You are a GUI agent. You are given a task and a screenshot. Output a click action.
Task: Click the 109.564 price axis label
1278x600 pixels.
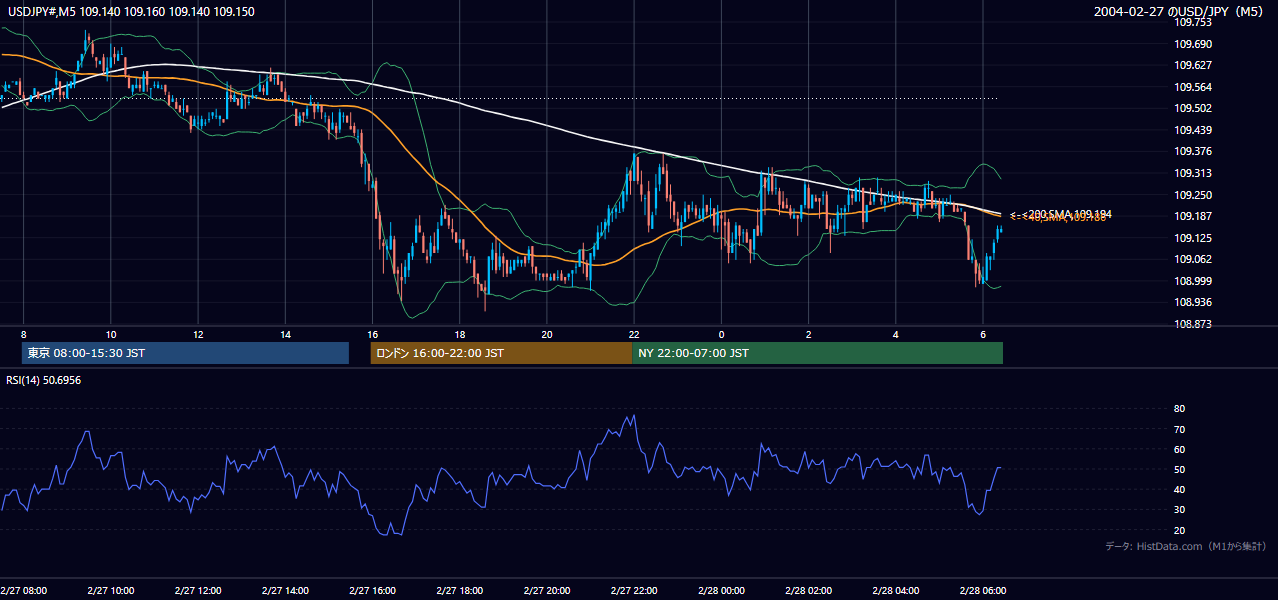tap(1193, 87)
